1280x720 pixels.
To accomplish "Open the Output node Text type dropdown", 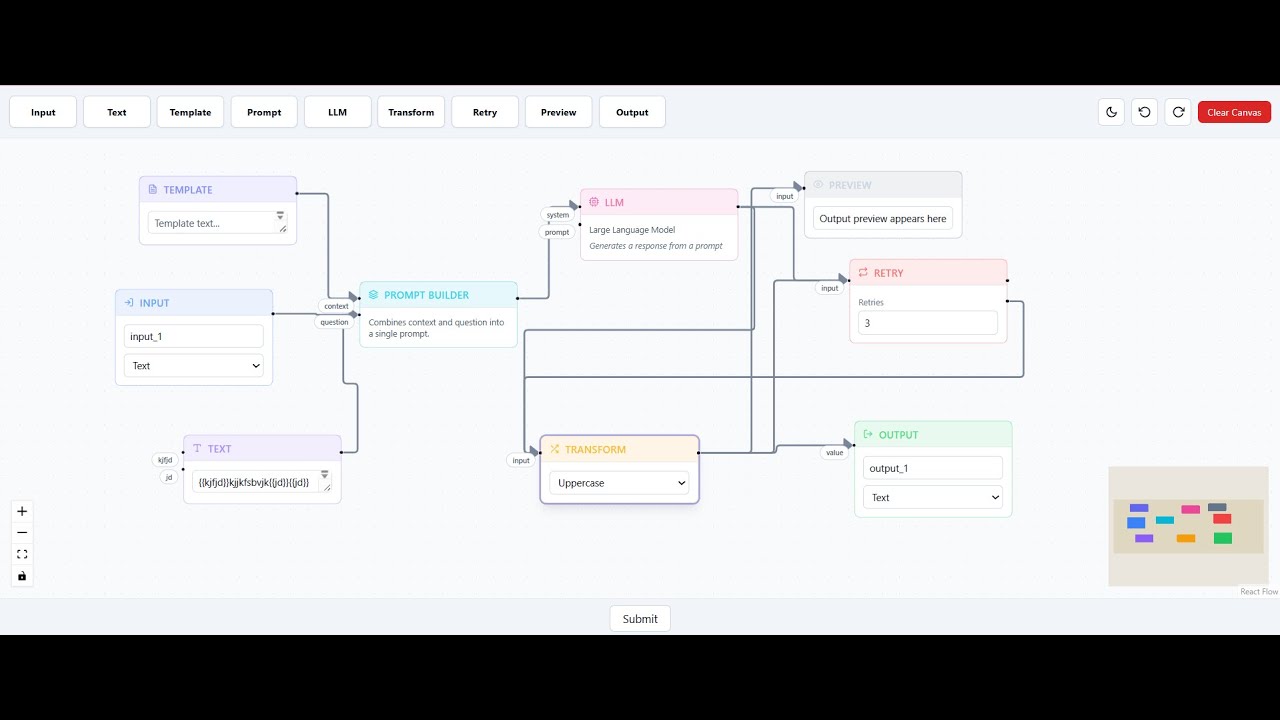I will click(x=933, y=497).
